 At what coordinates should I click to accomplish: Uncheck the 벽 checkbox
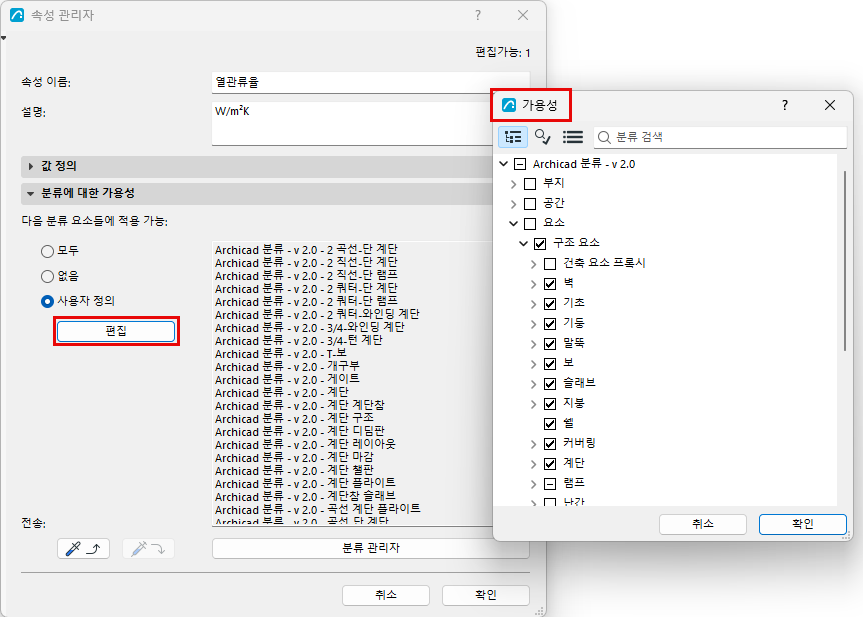[x=550, y=284]
